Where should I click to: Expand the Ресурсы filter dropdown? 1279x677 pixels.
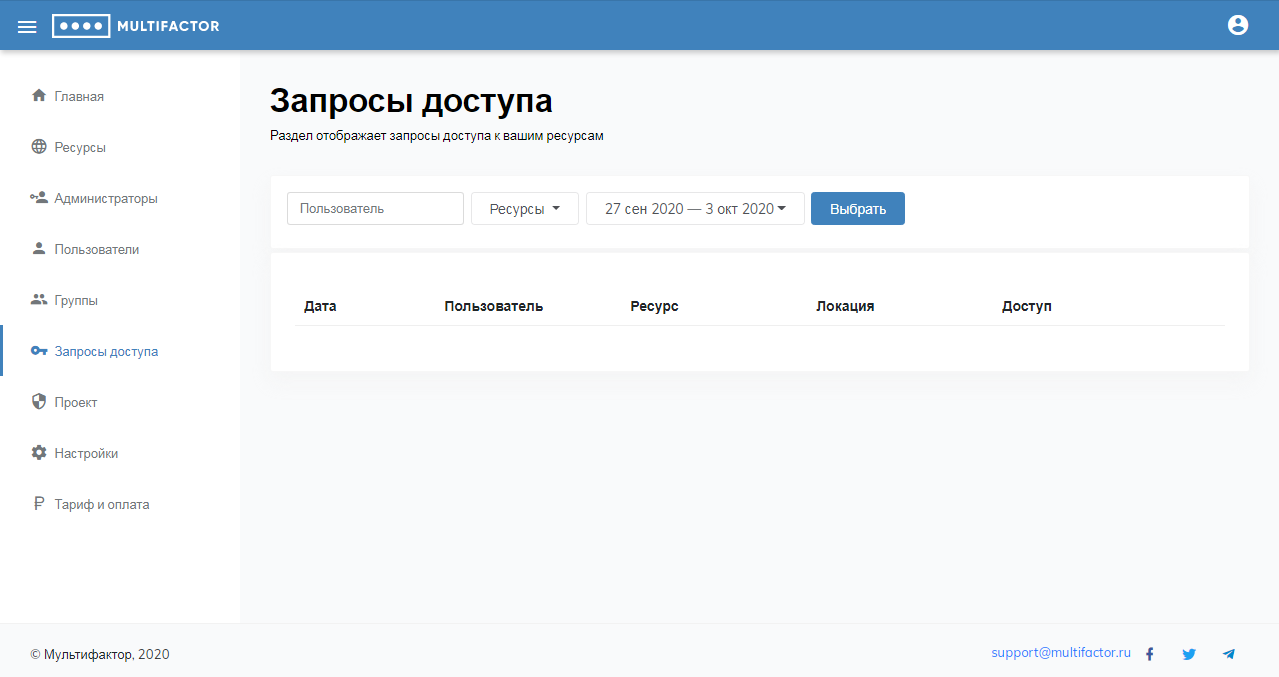525,209
